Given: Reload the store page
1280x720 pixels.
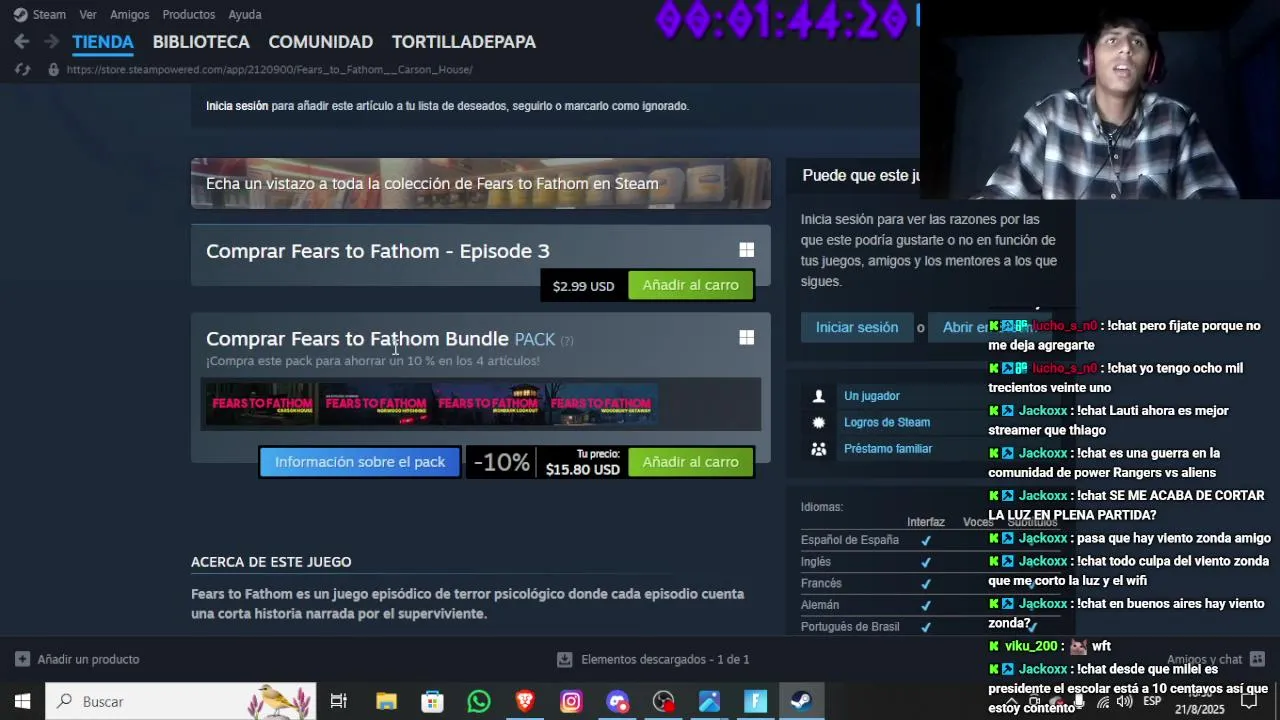Looking at the screenshot, I should 22,69.
